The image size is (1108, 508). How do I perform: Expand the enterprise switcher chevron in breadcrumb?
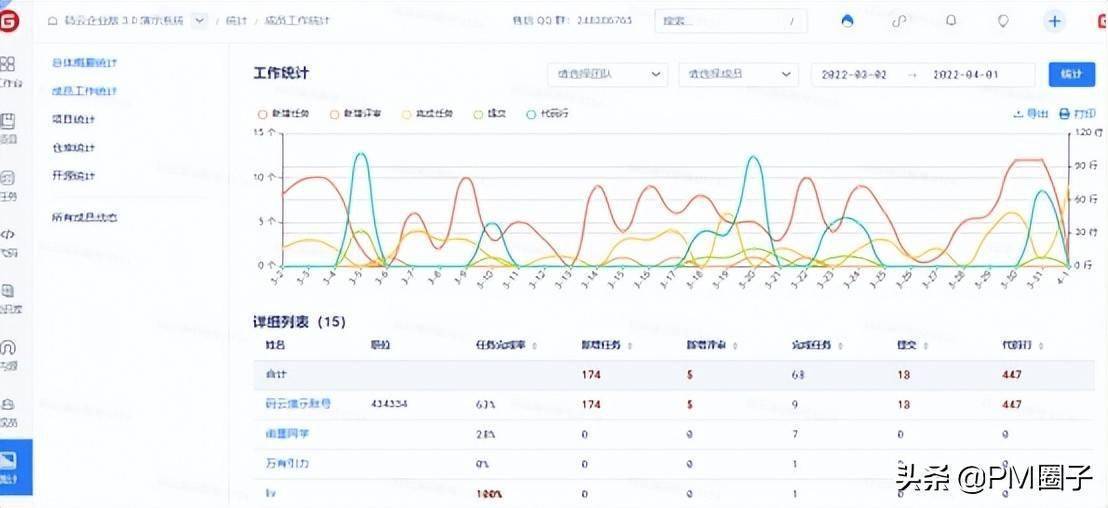click(x=200, y=20)
